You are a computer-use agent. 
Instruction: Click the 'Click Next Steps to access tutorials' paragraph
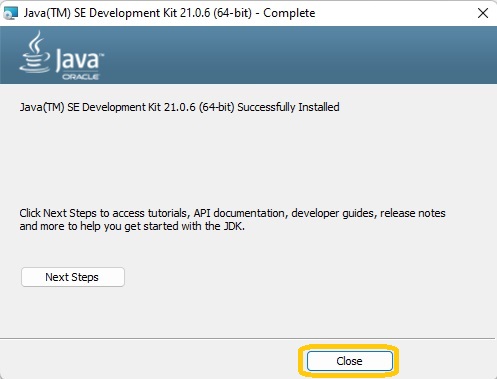pos(232,220)
